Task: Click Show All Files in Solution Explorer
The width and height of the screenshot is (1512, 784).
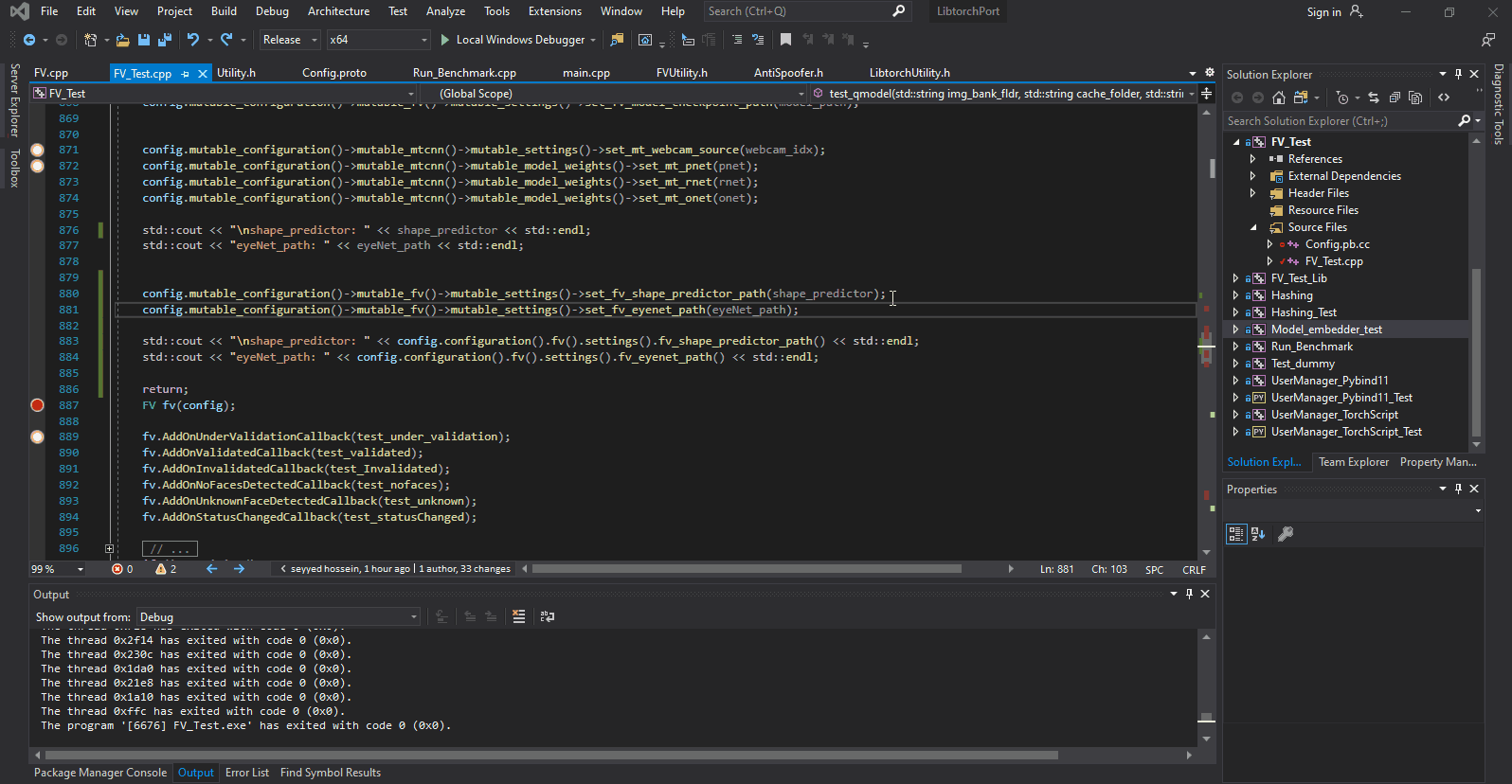Action: [x=1415, y=98]
